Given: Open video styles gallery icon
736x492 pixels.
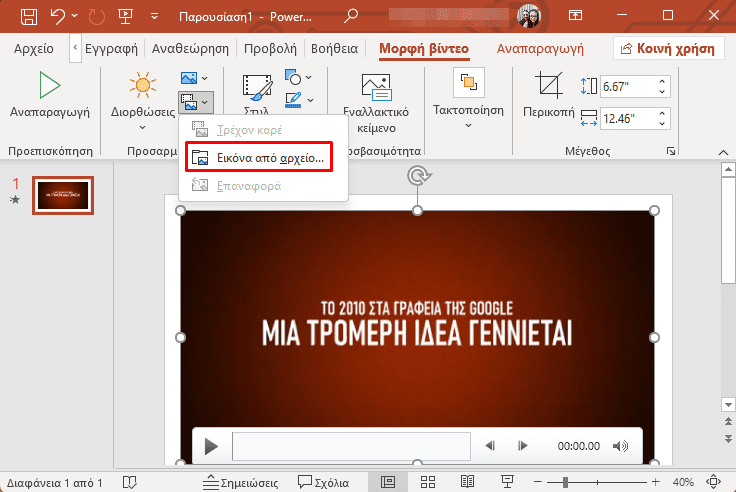Looking at the screenshot, I should click(257, 87).
